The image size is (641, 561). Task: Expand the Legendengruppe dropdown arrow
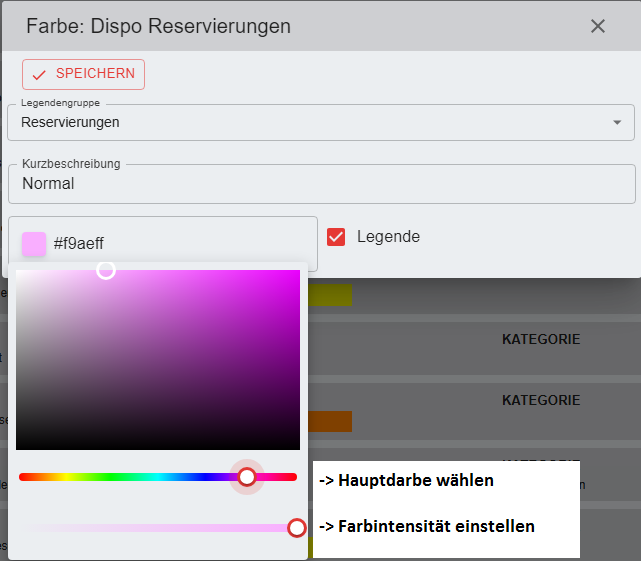pos(616,123)
